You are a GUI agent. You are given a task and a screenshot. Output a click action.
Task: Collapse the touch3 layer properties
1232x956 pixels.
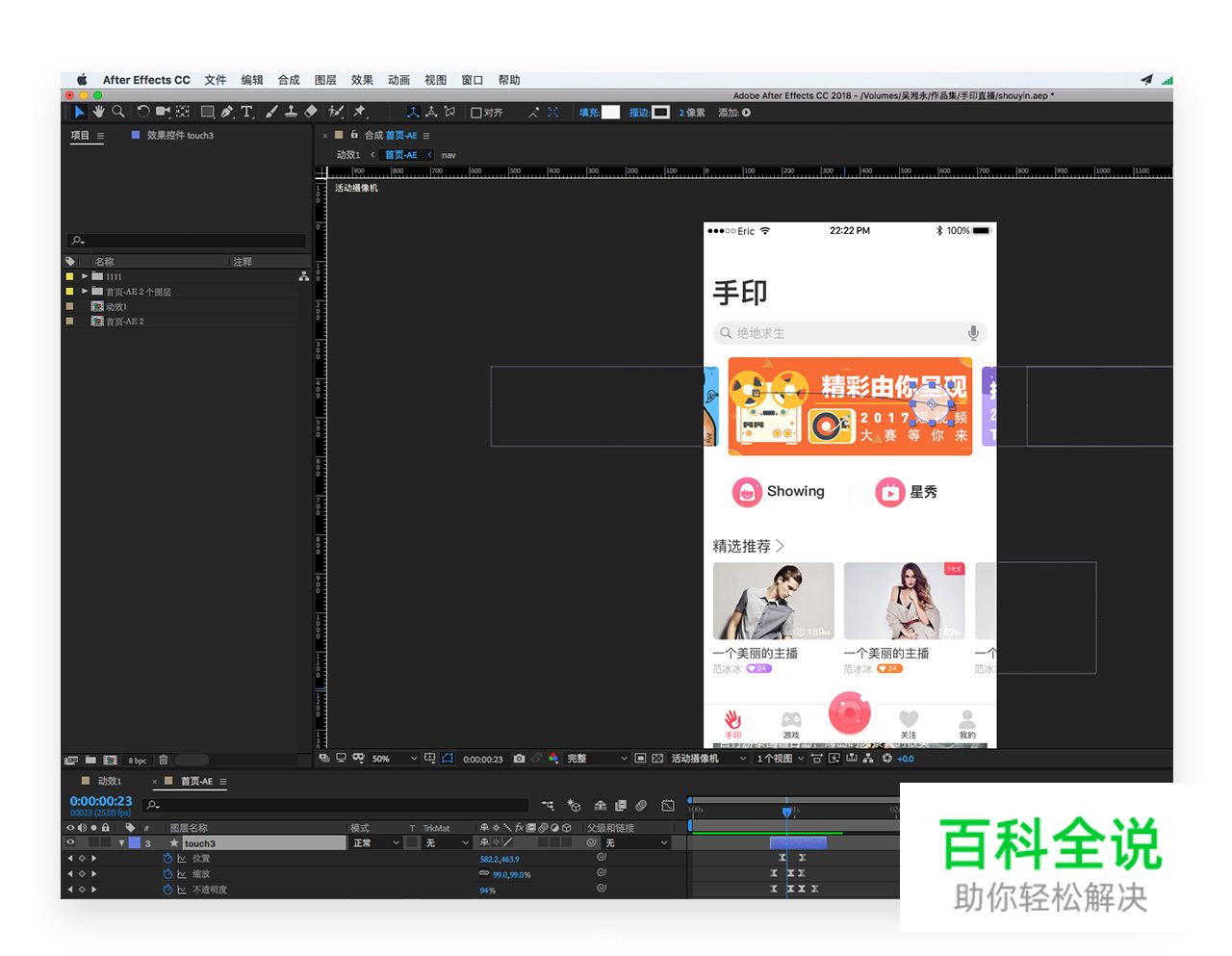coord(121,842)
